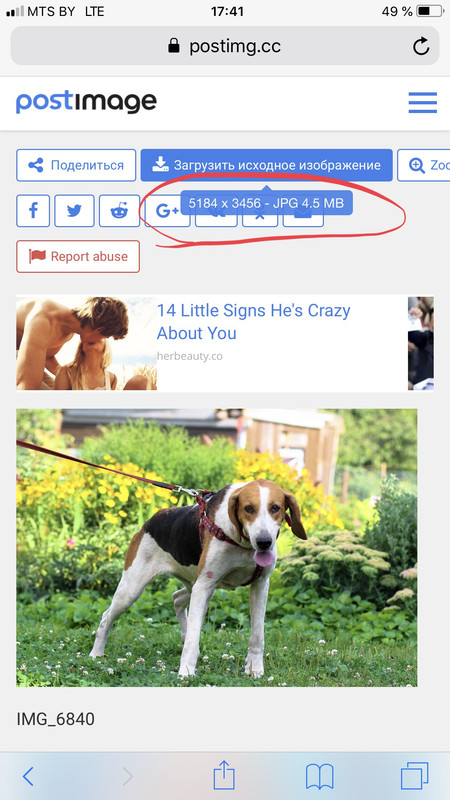Go back to previous page
This screenshot has height=800, width=450.
tap(28, 777)
